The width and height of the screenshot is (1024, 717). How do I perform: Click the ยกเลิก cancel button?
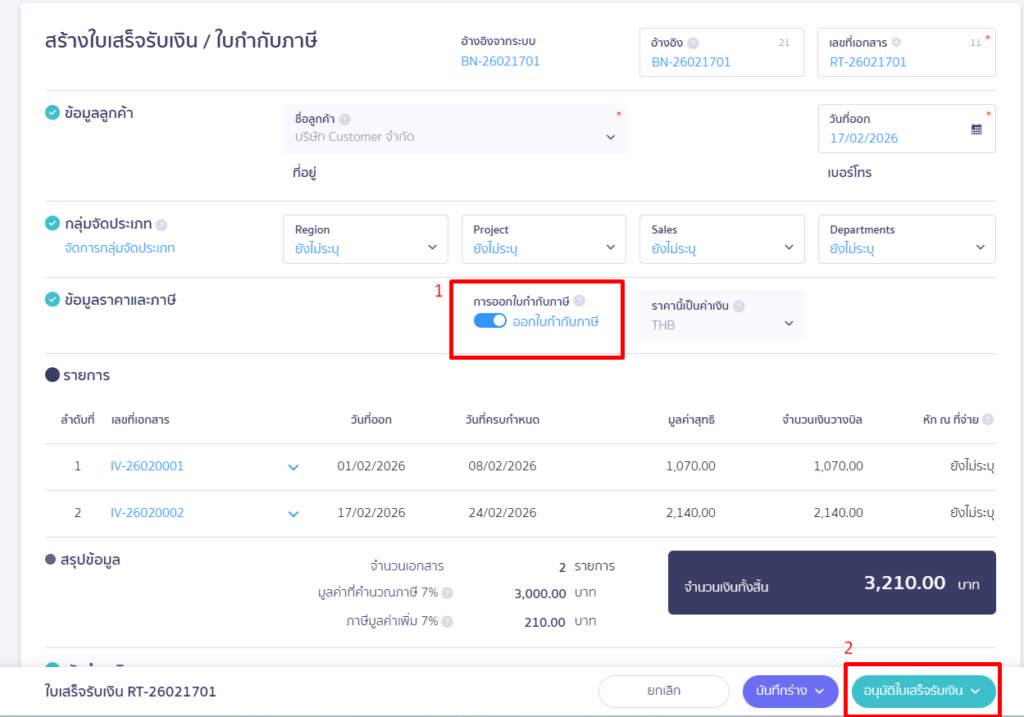coord(664,691)
